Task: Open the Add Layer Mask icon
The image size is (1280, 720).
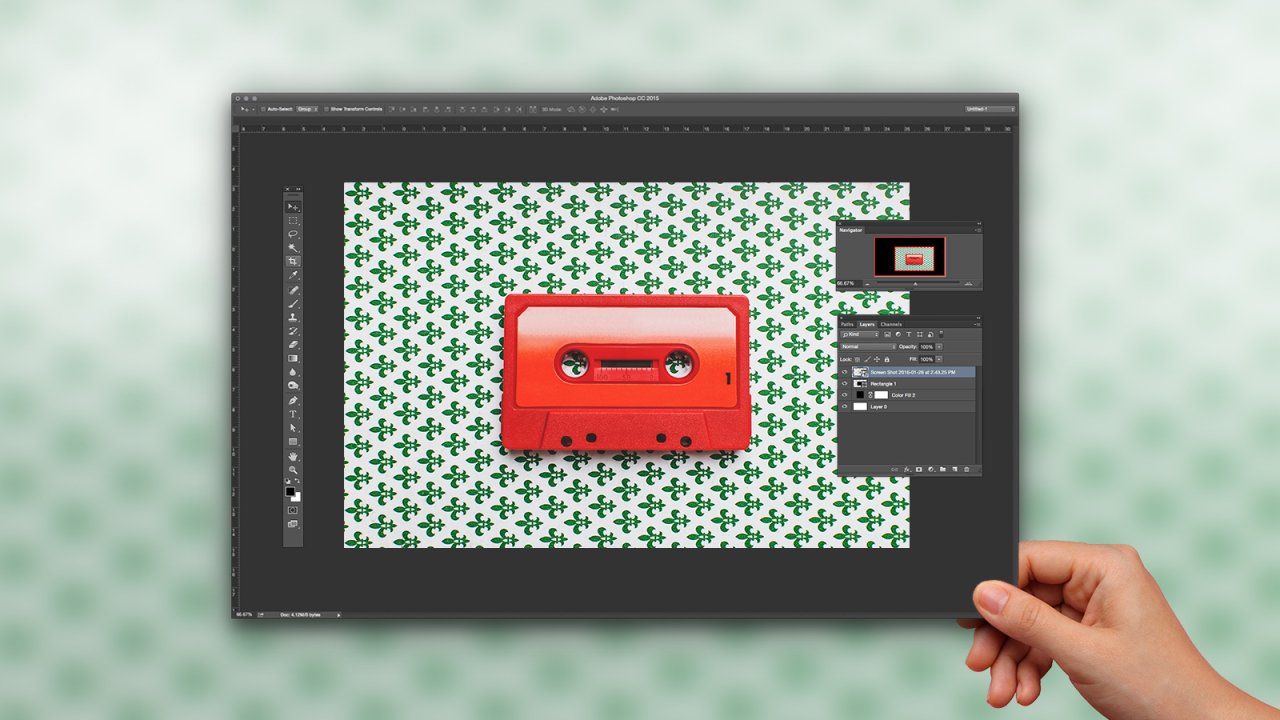Action: (918, 468)
